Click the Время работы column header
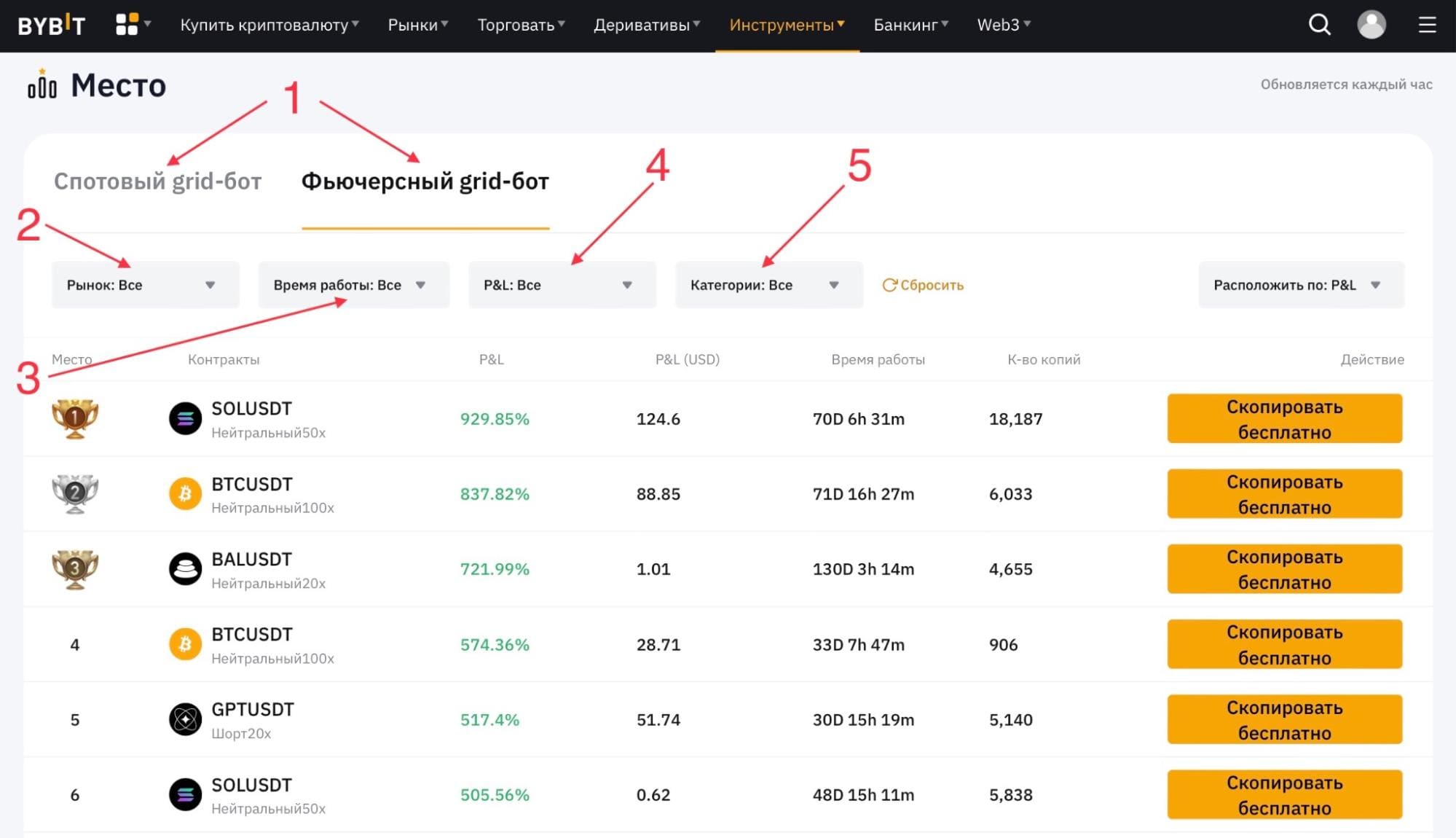The image size is (1456, 838). tap(878, 359)
